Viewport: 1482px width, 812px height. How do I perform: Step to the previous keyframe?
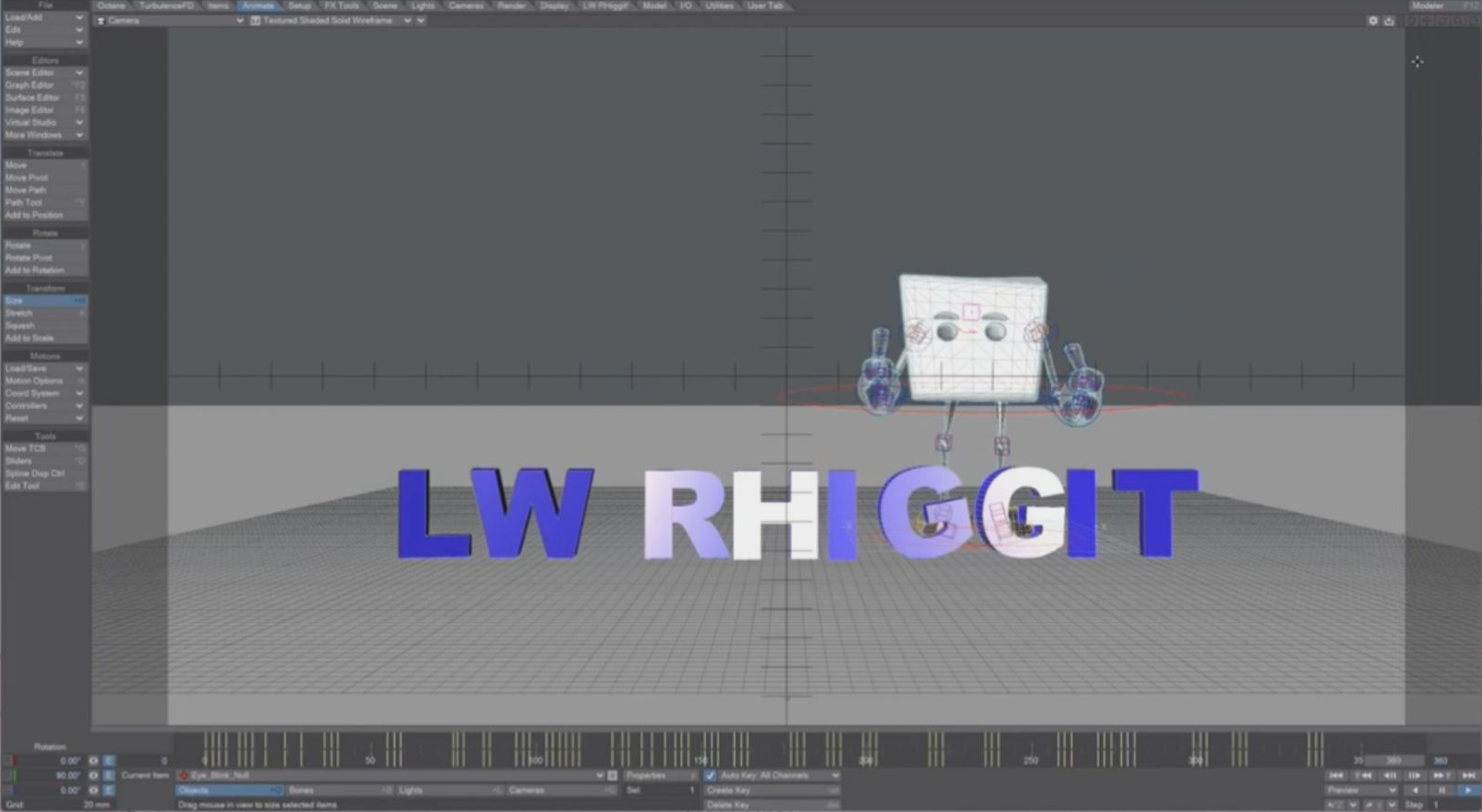(x=1362, y=776)
